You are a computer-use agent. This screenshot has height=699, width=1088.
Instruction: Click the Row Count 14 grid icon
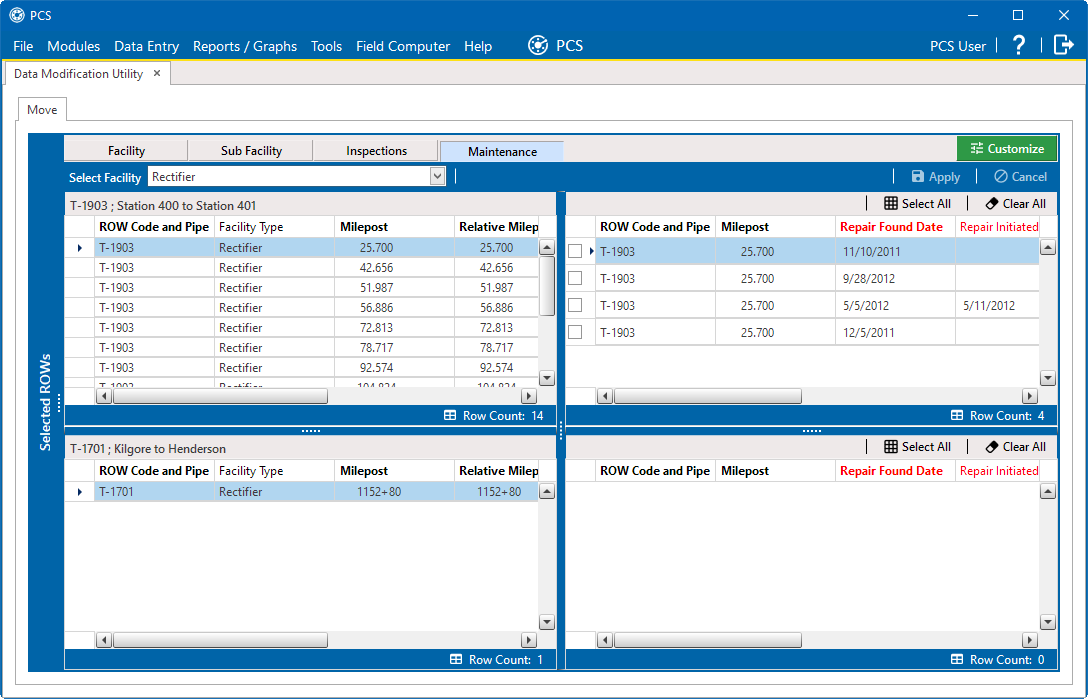pyautogui.click(x=450, y=415)
